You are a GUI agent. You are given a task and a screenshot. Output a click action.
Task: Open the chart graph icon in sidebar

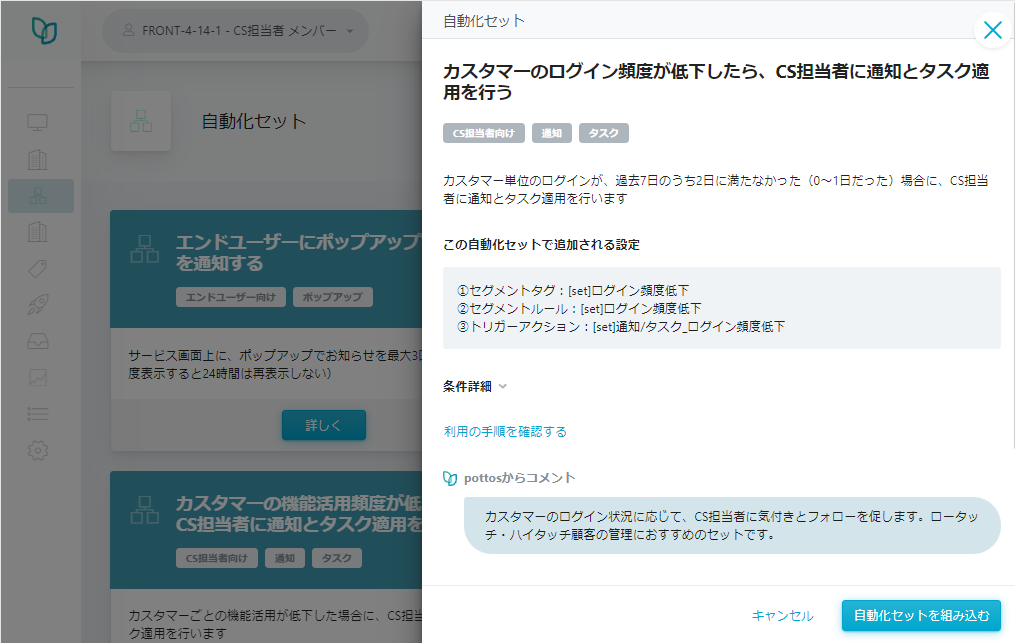38,378
